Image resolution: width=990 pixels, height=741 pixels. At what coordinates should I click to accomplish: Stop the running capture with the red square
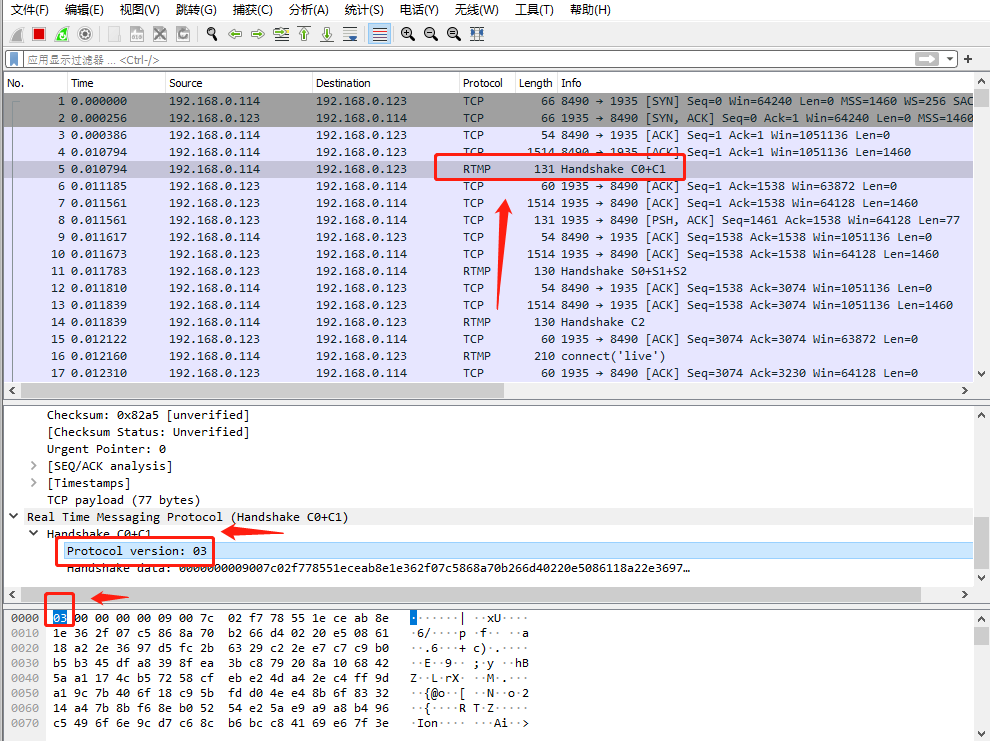tap(39, 34)
